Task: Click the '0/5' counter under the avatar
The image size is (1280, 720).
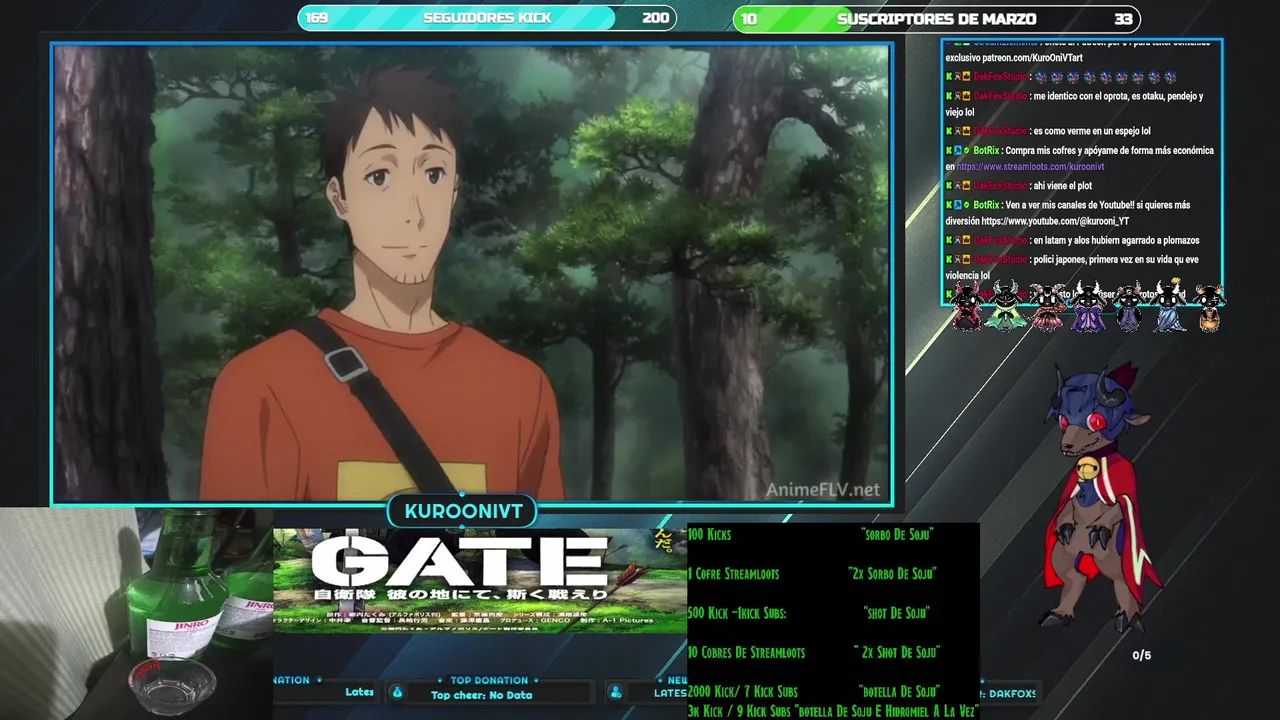Action: point(1141,656)
